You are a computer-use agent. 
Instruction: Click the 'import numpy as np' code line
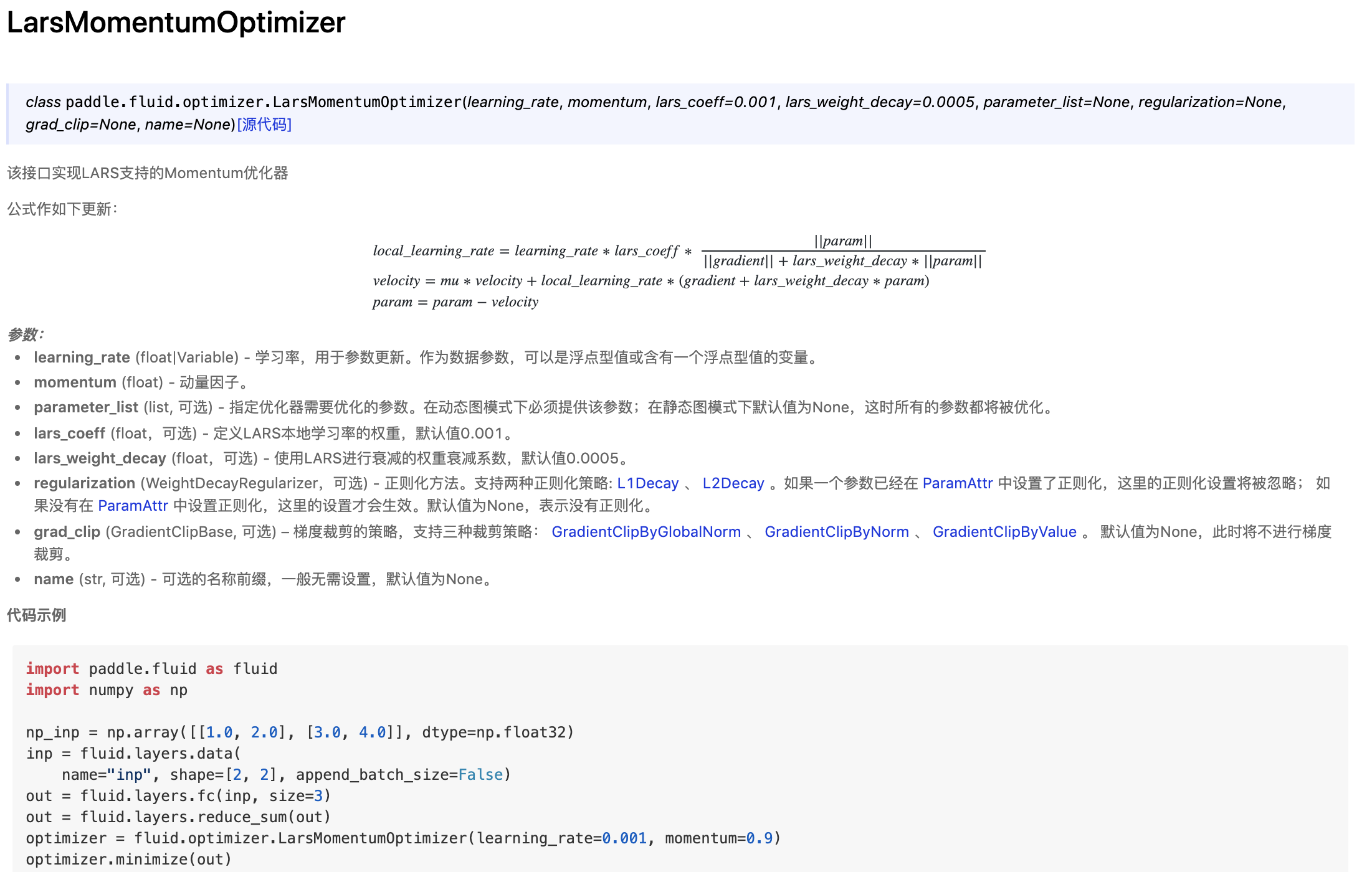[x=107, y=690]
